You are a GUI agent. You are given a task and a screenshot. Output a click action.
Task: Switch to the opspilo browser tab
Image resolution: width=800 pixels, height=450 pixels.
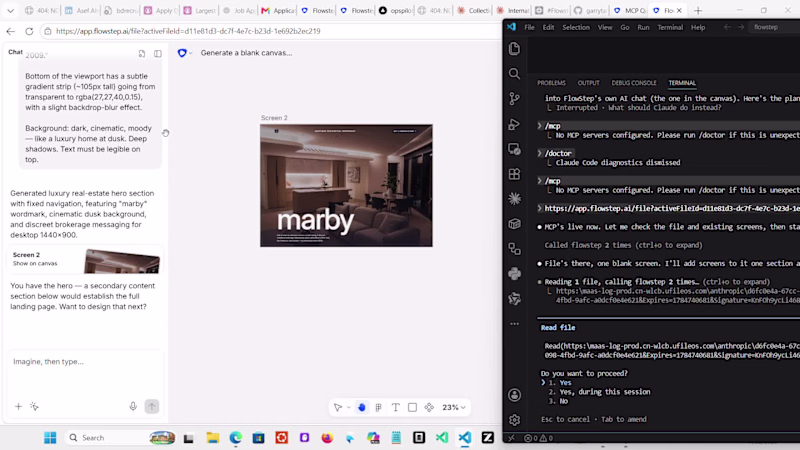395,10
